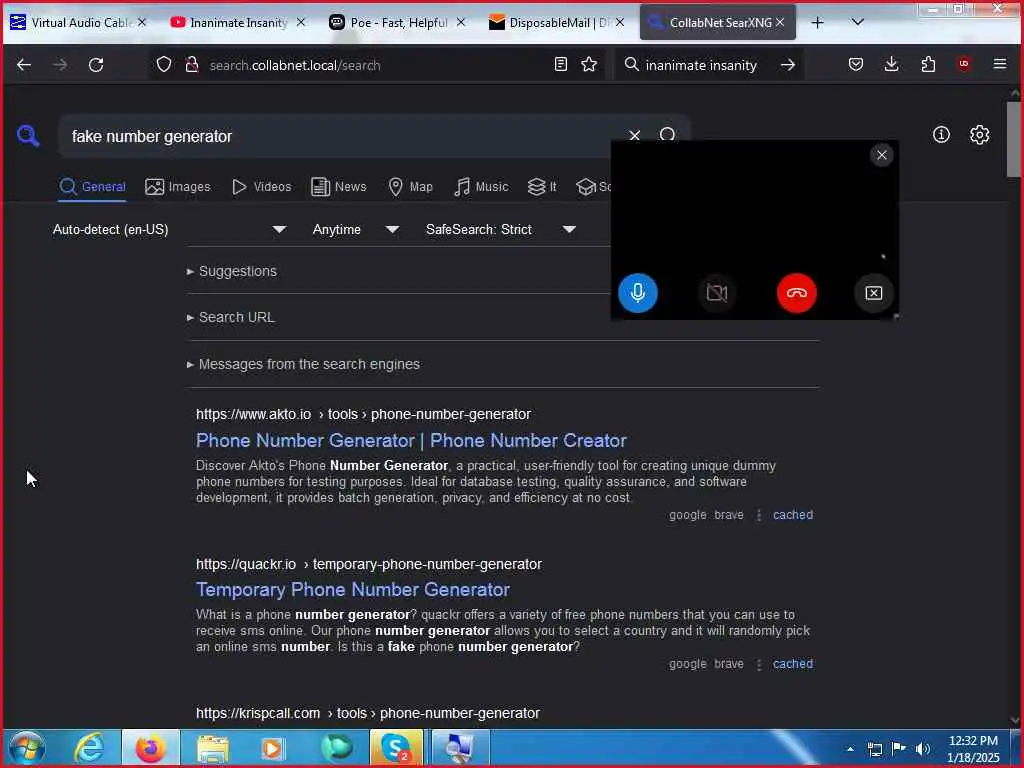Click the fake number generator search field

click(x=340, y=136)
